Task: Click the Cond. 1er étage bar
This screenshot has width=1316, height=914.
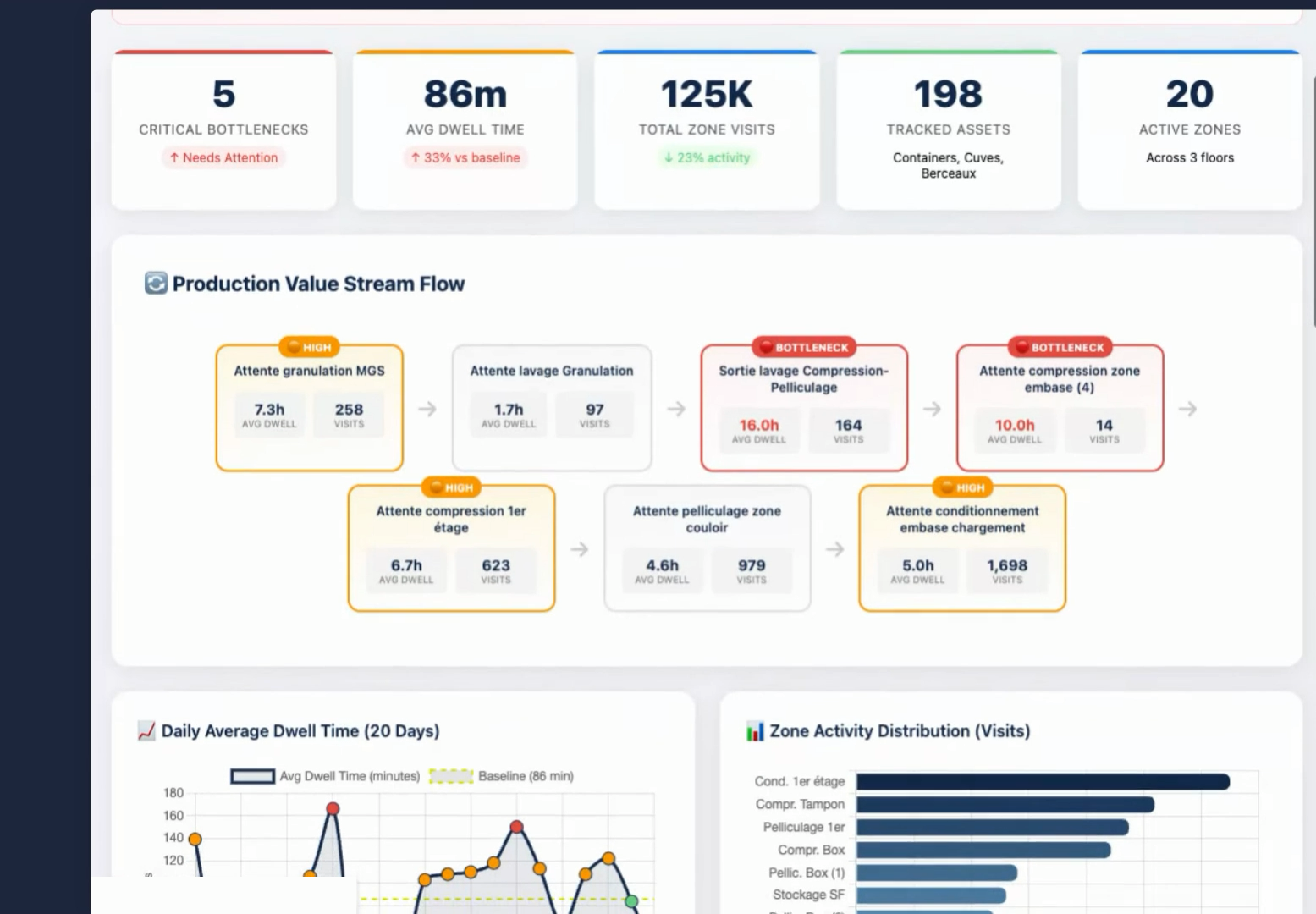Action: click(x=1043, y=781)
